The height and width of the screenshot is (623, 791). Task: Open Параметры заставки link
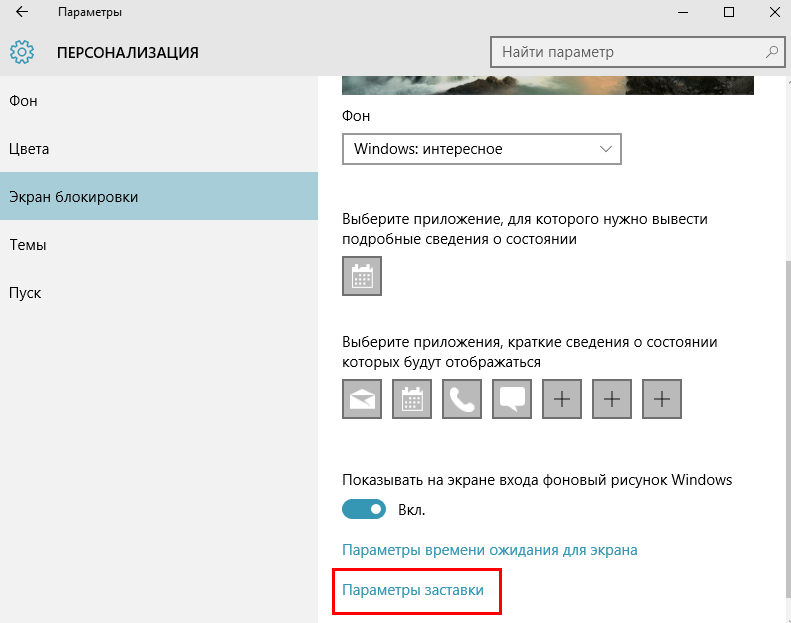coord(413,590)
